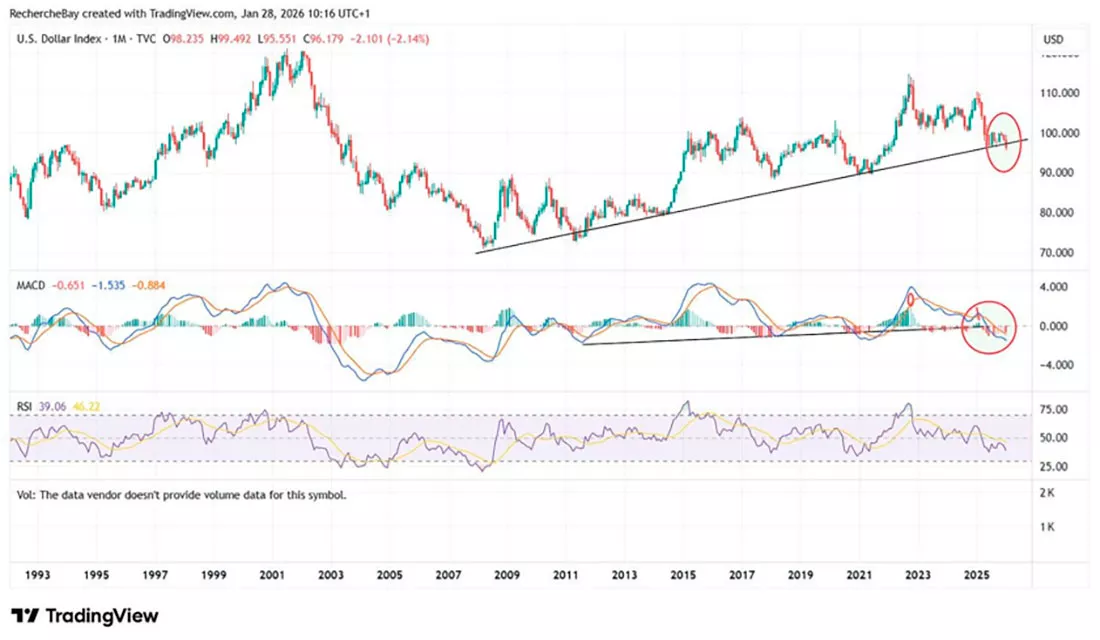1100x640 pixels.
Task: Click the 2005 year on time axis
Action: tap(390, 575)
